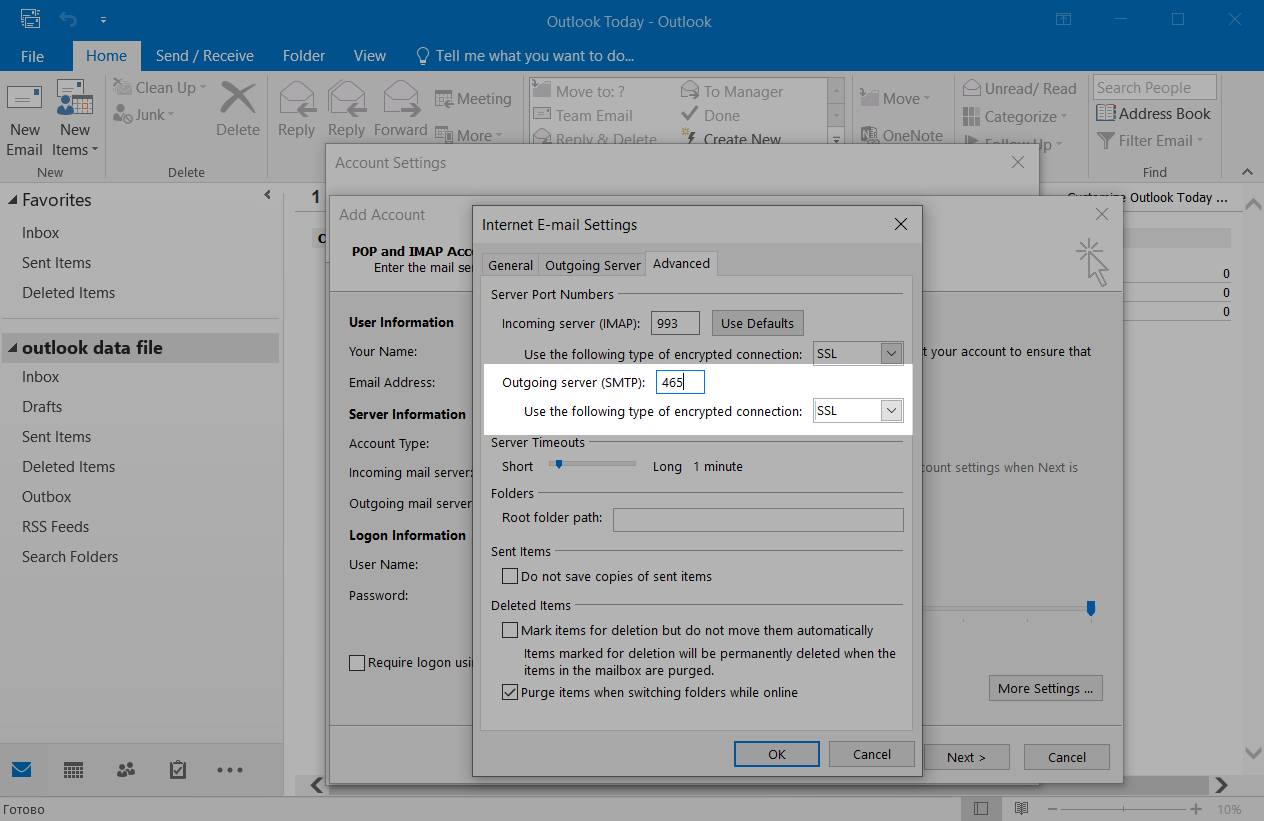Image resolution: width=1264 pixels, height=821 pixels.
Task: Open the SMTP encrypted connection dropdown
Action: 891,411
